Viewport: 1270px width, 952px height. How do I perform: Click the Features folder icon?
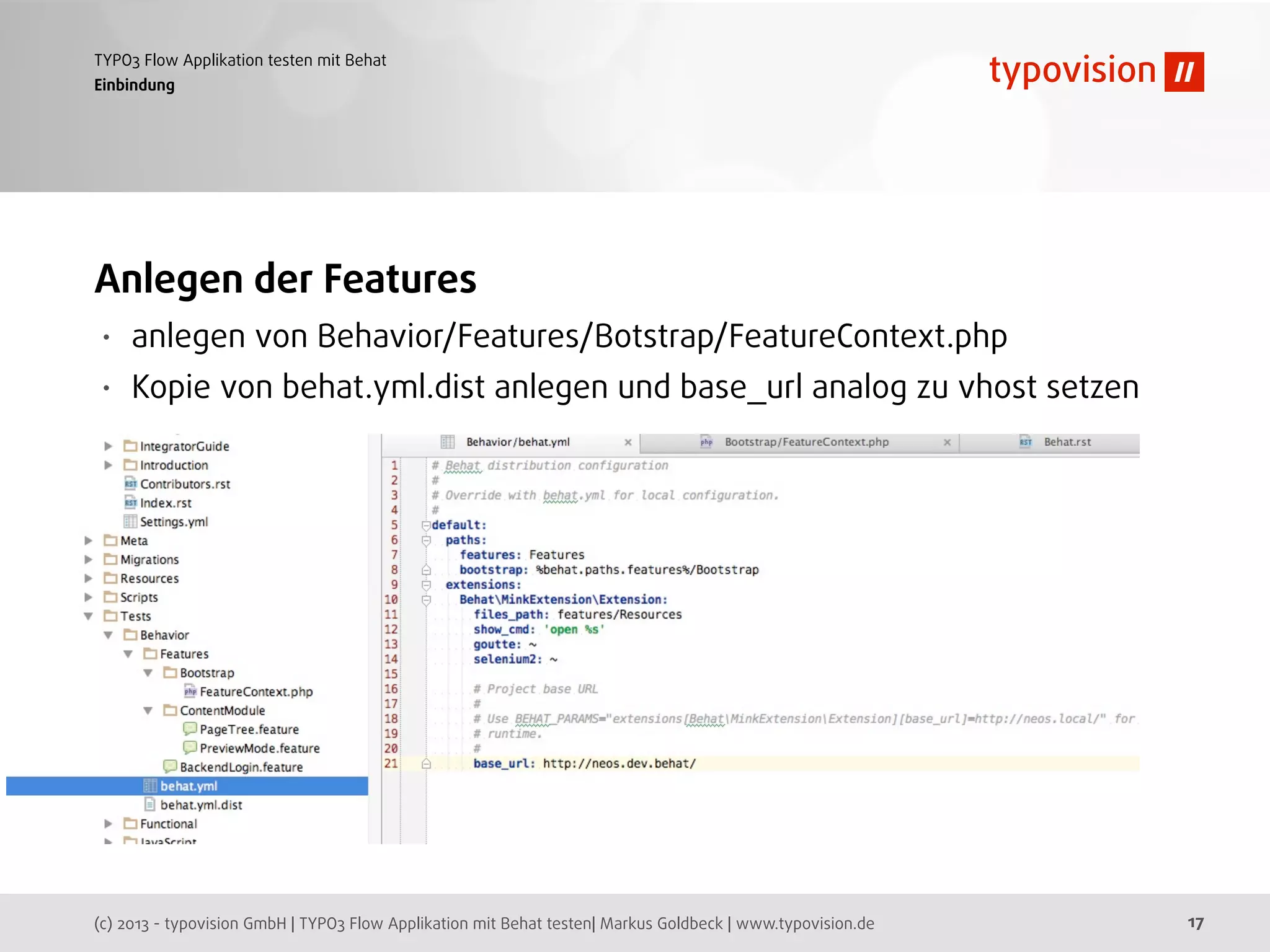(x=150, y=654)
